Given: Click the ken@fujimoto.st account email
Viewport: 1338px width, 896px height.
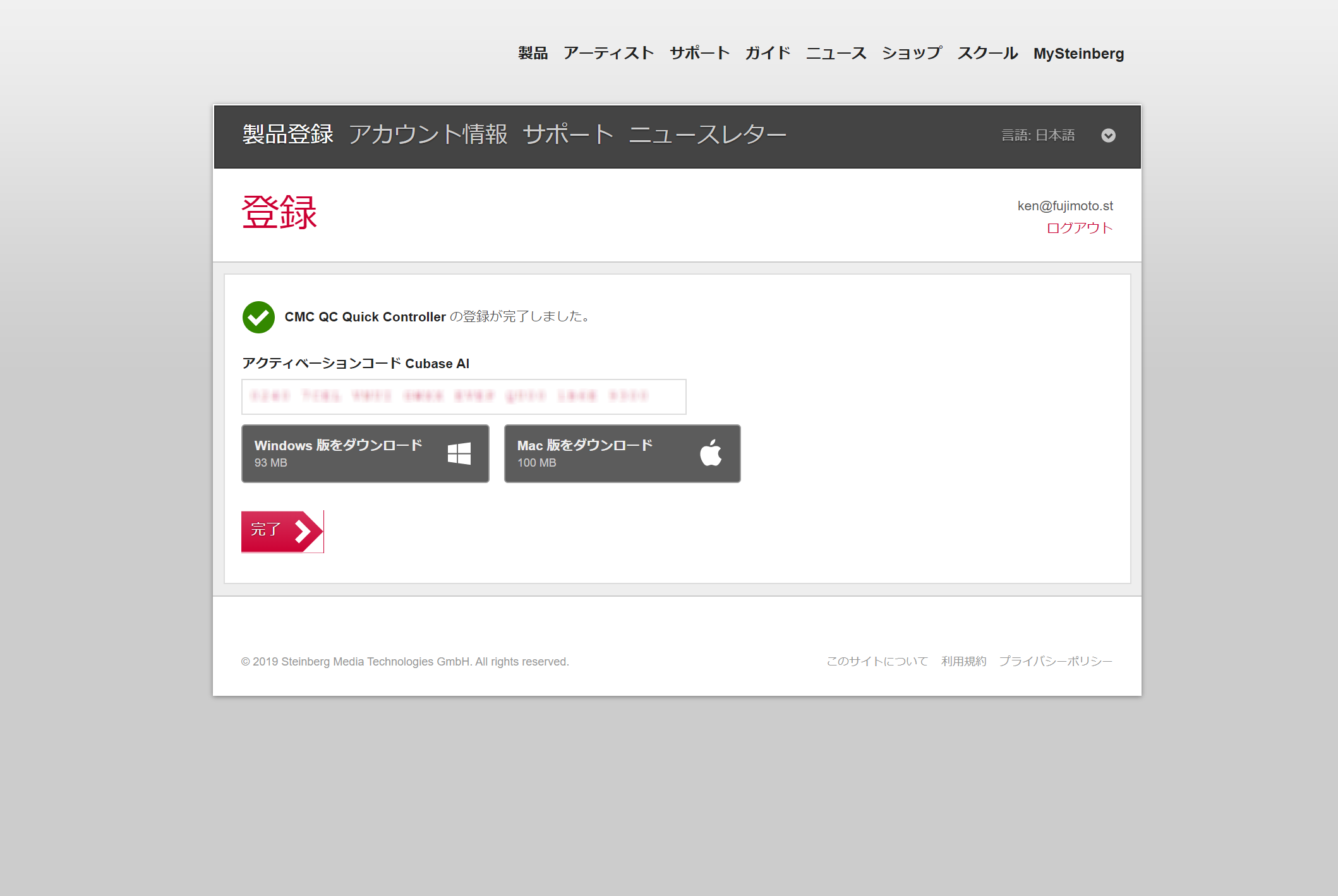Looking at the screenshot, I should pos(1065,206).
